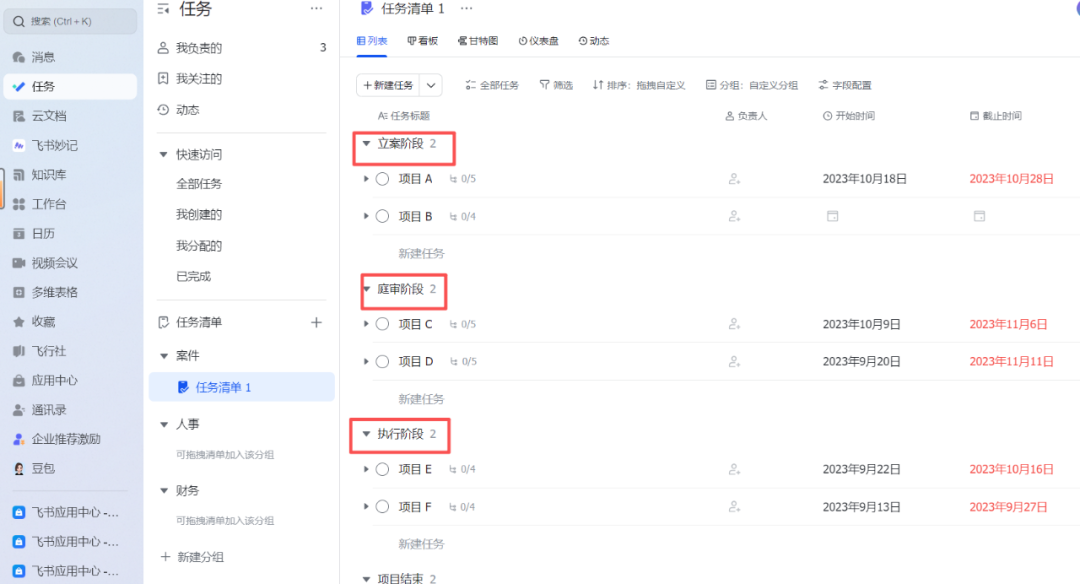Switch to the 看板 view tab
This screenshot has height=584, width=1080.
coord(423,42)
